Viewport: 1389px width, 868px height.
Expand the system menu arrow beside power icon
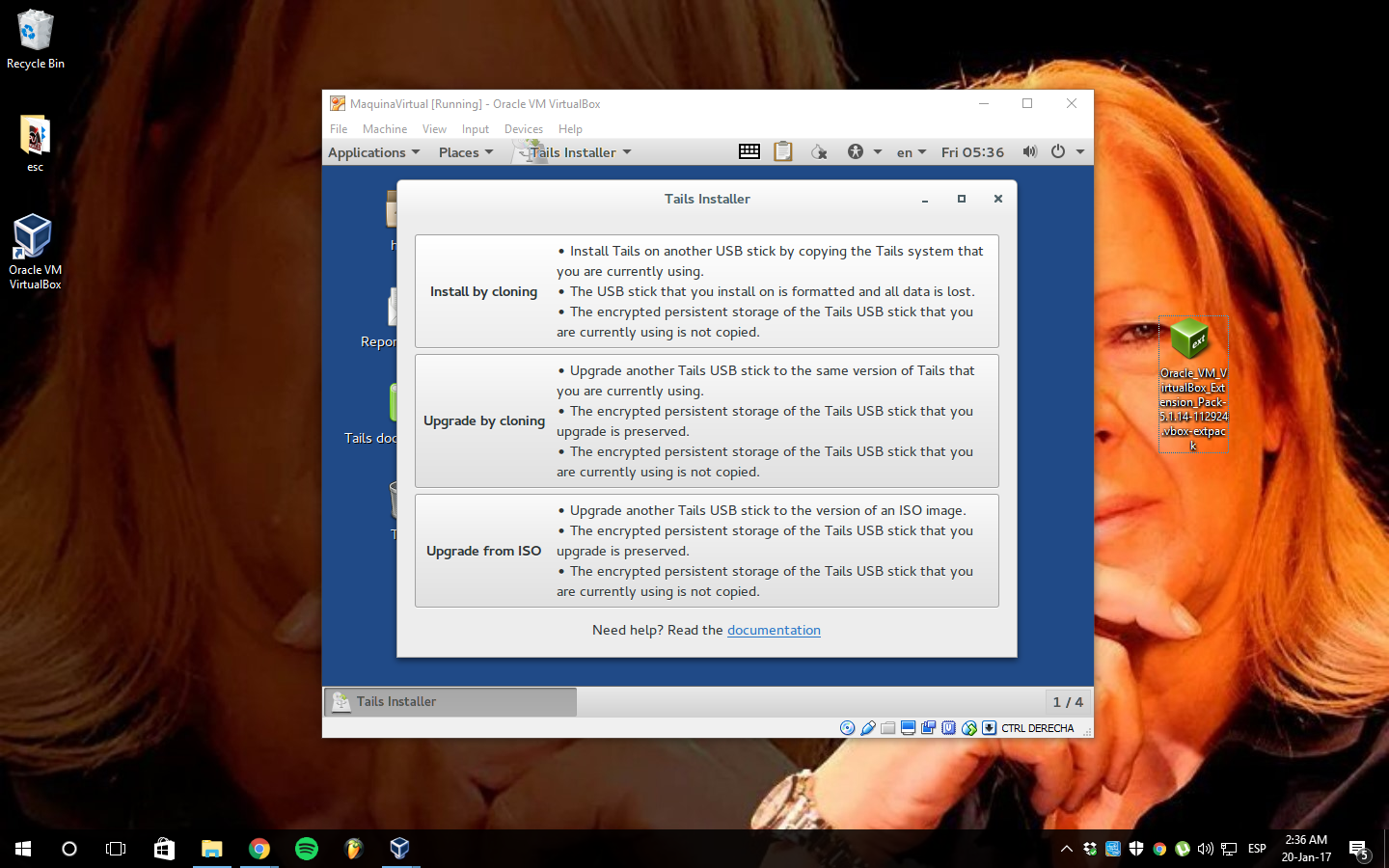pos(1080,151)
